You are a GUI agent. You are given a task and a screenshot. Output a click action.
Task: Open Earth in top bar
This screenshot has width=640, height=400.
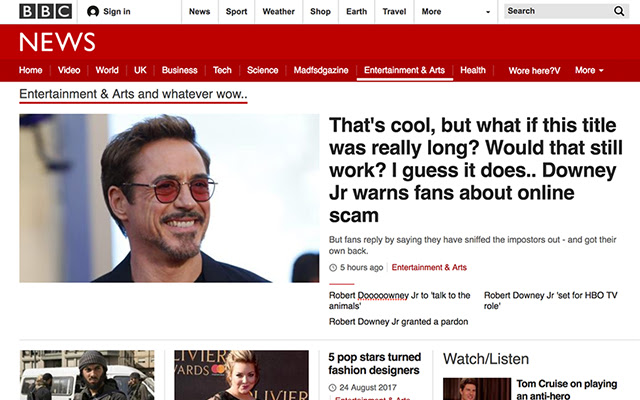(356, 11)
